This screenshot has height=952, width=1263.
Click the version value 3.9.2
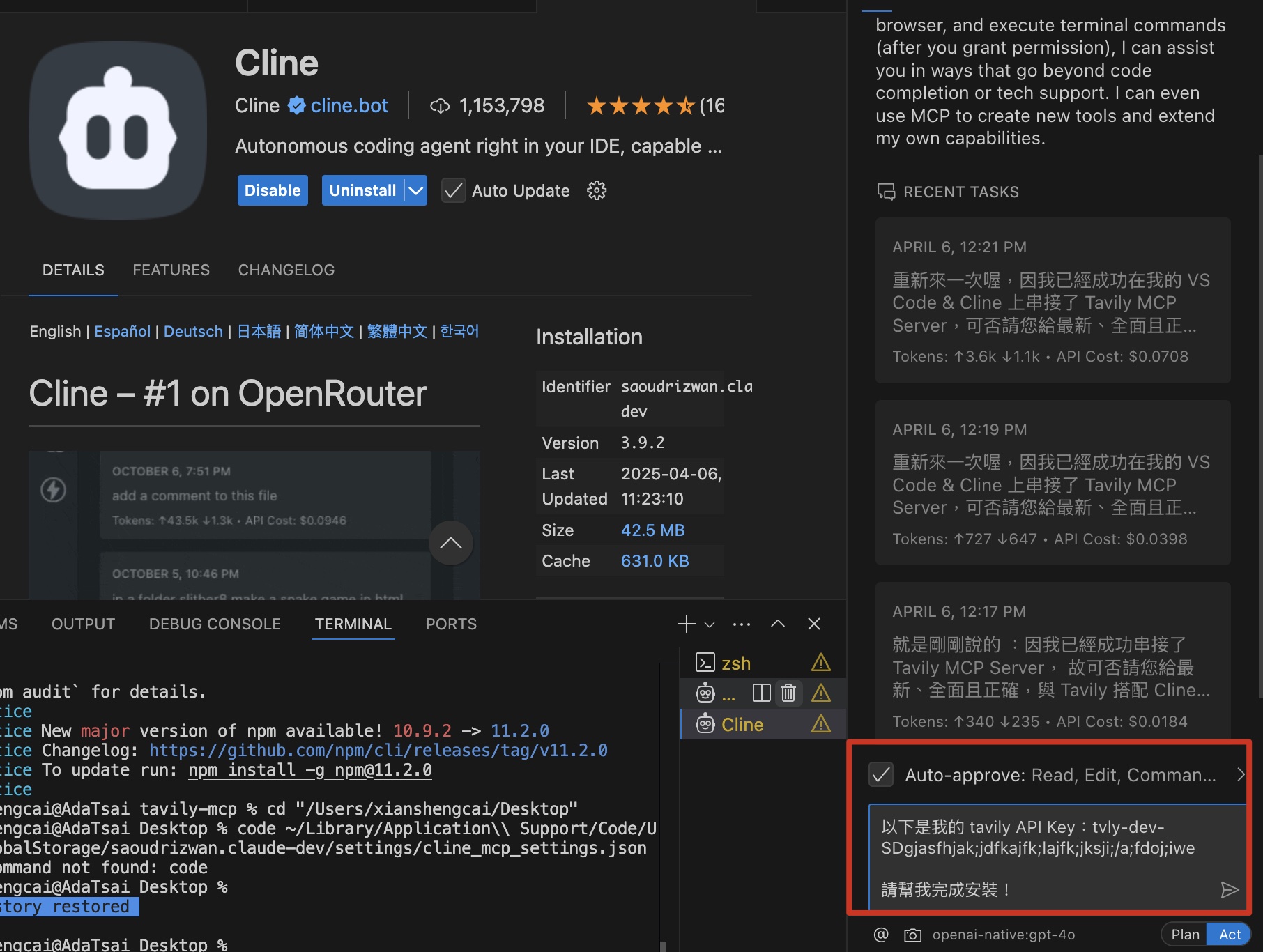[x=643, y=443]
